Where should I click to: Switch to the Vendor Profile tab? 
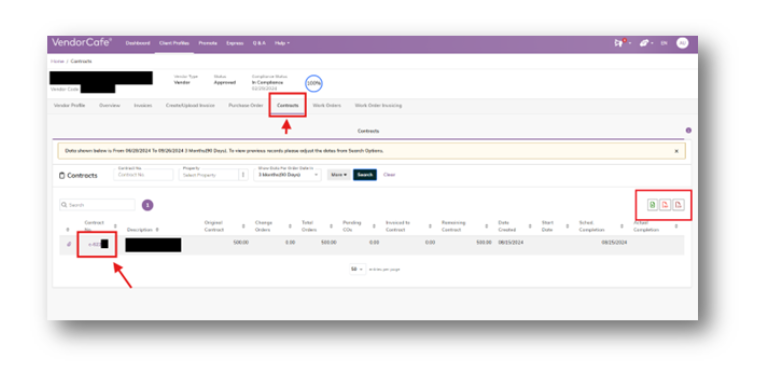point(69,106)
